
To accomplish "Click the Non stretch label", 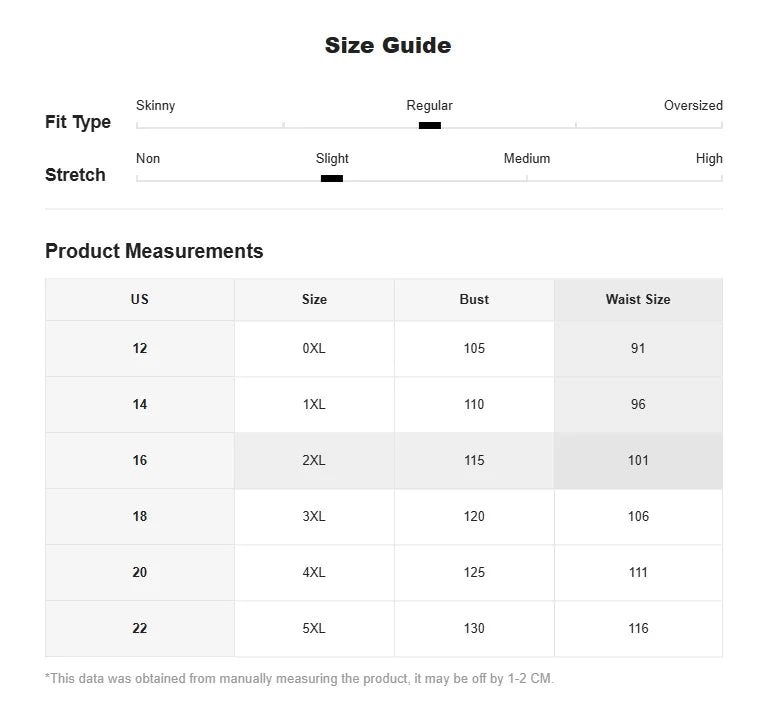I will coord(148,158).
